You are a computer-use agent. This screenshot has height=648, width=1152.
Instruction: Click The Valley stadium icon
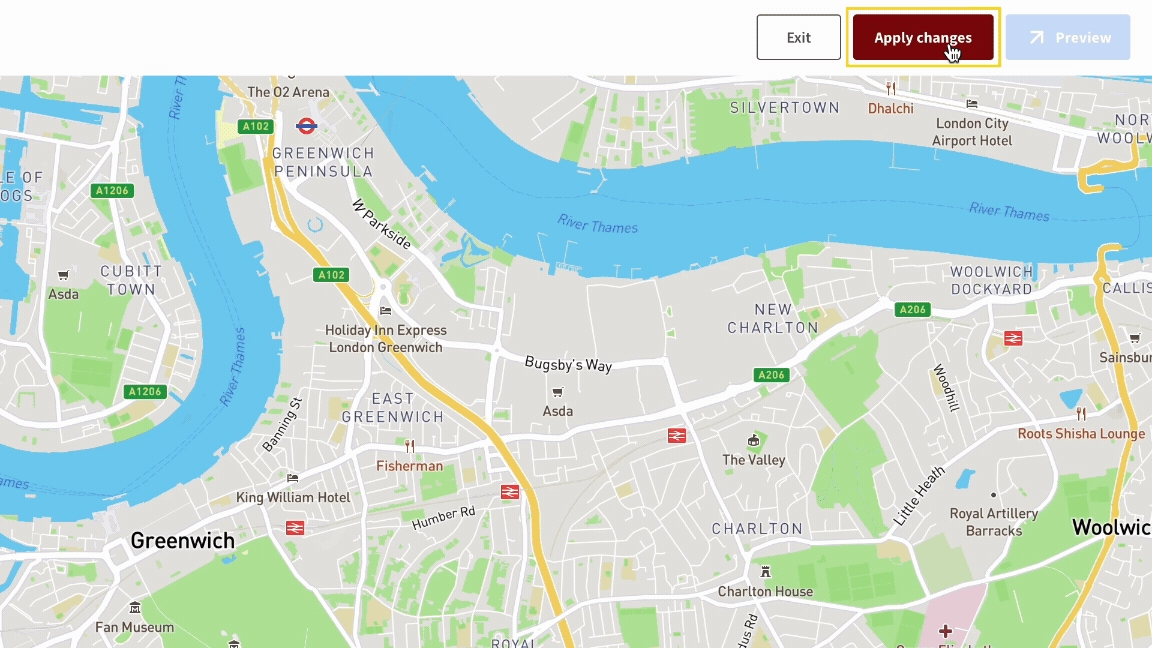point(753,441)
